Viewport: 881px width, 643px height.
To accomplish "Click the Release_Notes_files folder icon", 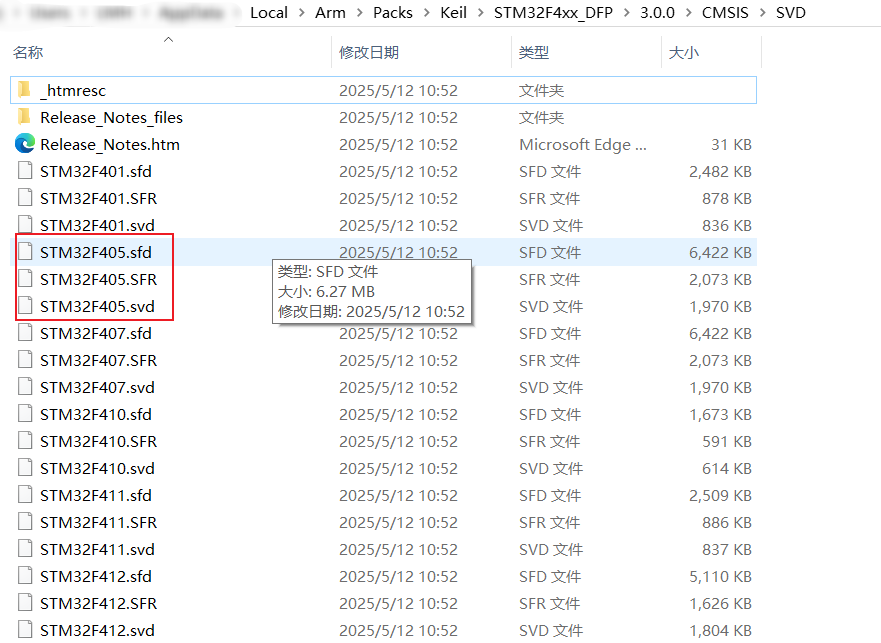I will pos(24,117).
